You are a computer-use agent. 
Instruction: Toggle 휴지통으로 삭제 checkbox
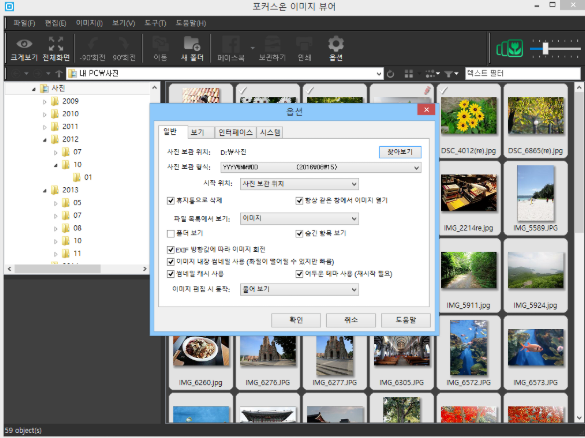point(171,201)
